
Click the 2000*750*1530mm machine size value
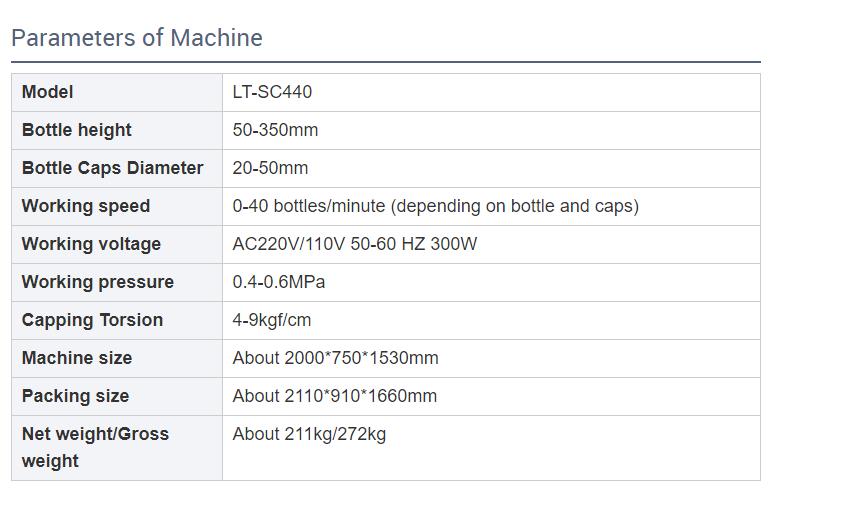pos(335,358)
